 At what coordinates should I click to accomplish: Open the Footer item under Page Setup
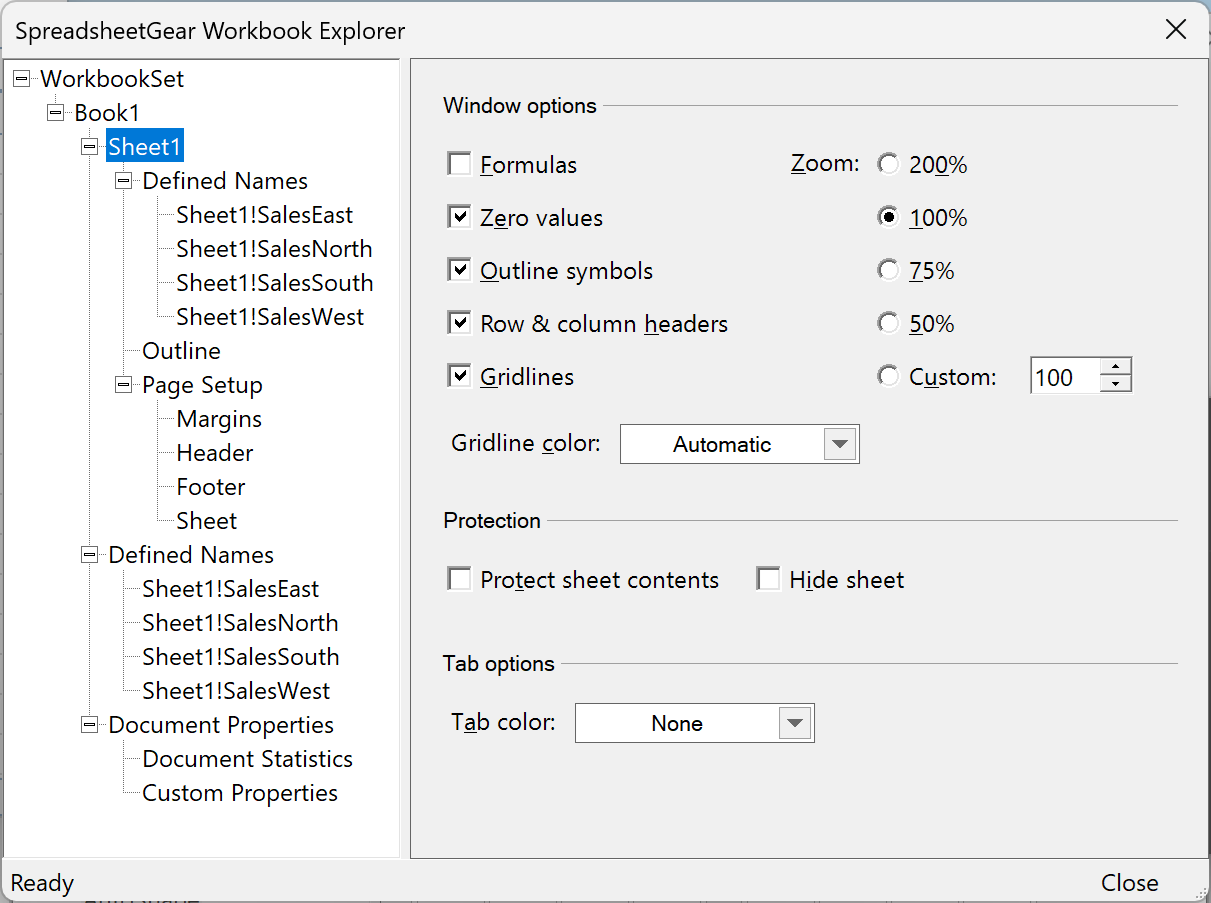point(210,487)
